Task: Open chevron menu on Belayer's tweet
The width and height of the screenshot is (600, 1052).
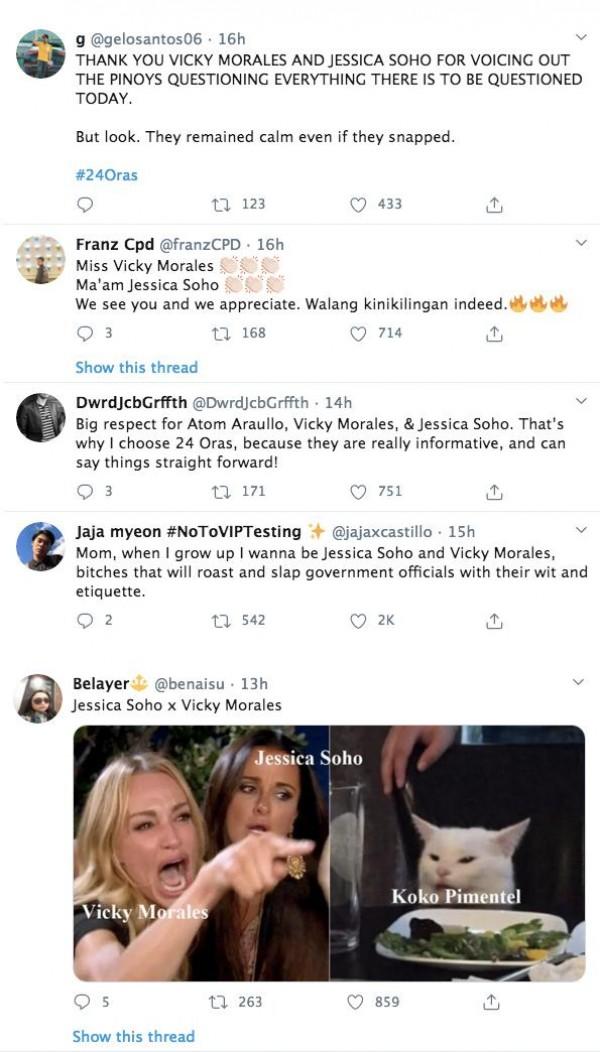Action: (x=579, y=682)
